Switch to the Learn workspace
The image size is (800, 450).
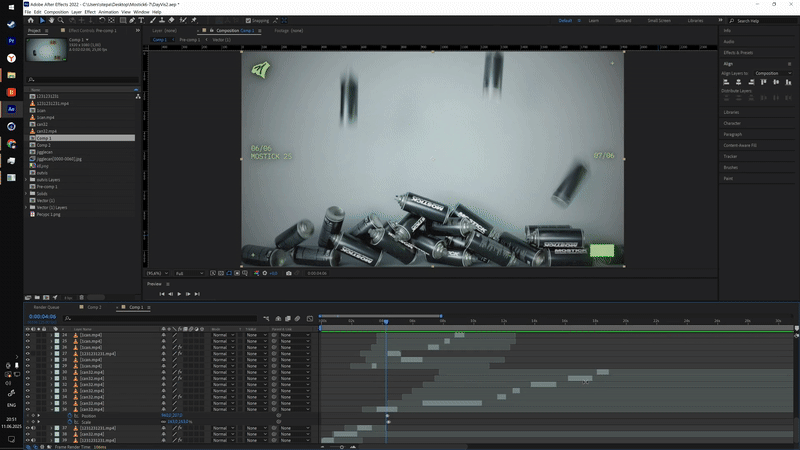[x=593, y=20]
